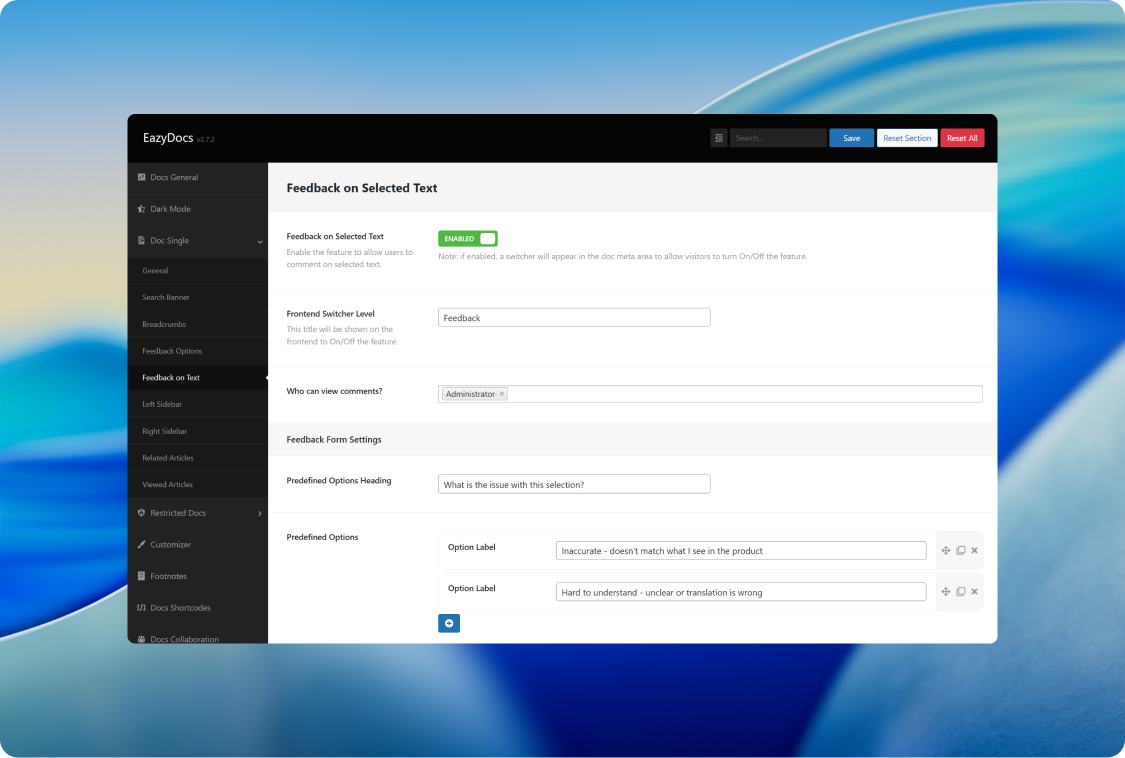Click the plus icon to add option
The image size is (1125, 758).
click(449, 623)
